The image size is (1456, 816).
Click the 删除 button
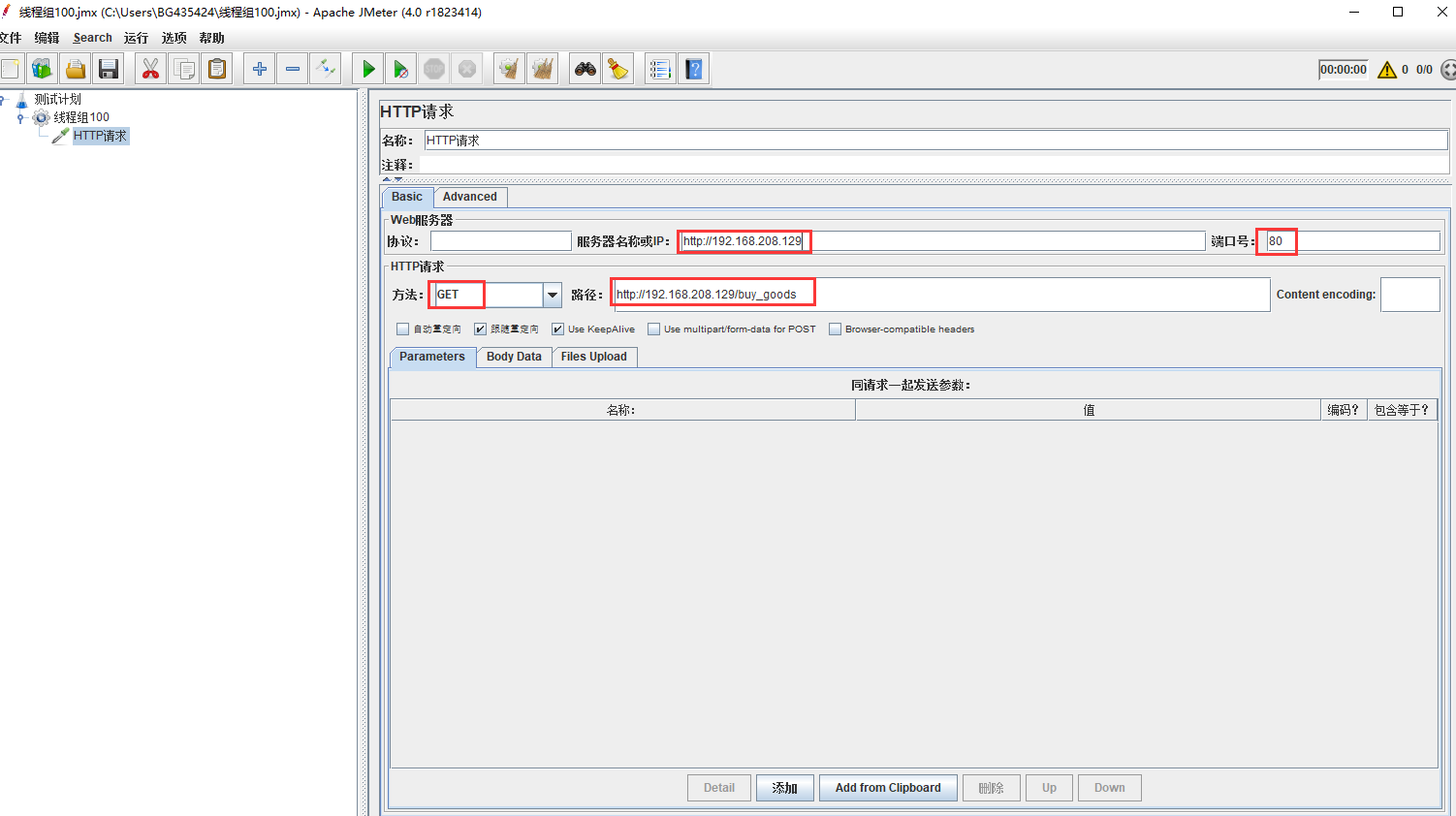[991, 788]
